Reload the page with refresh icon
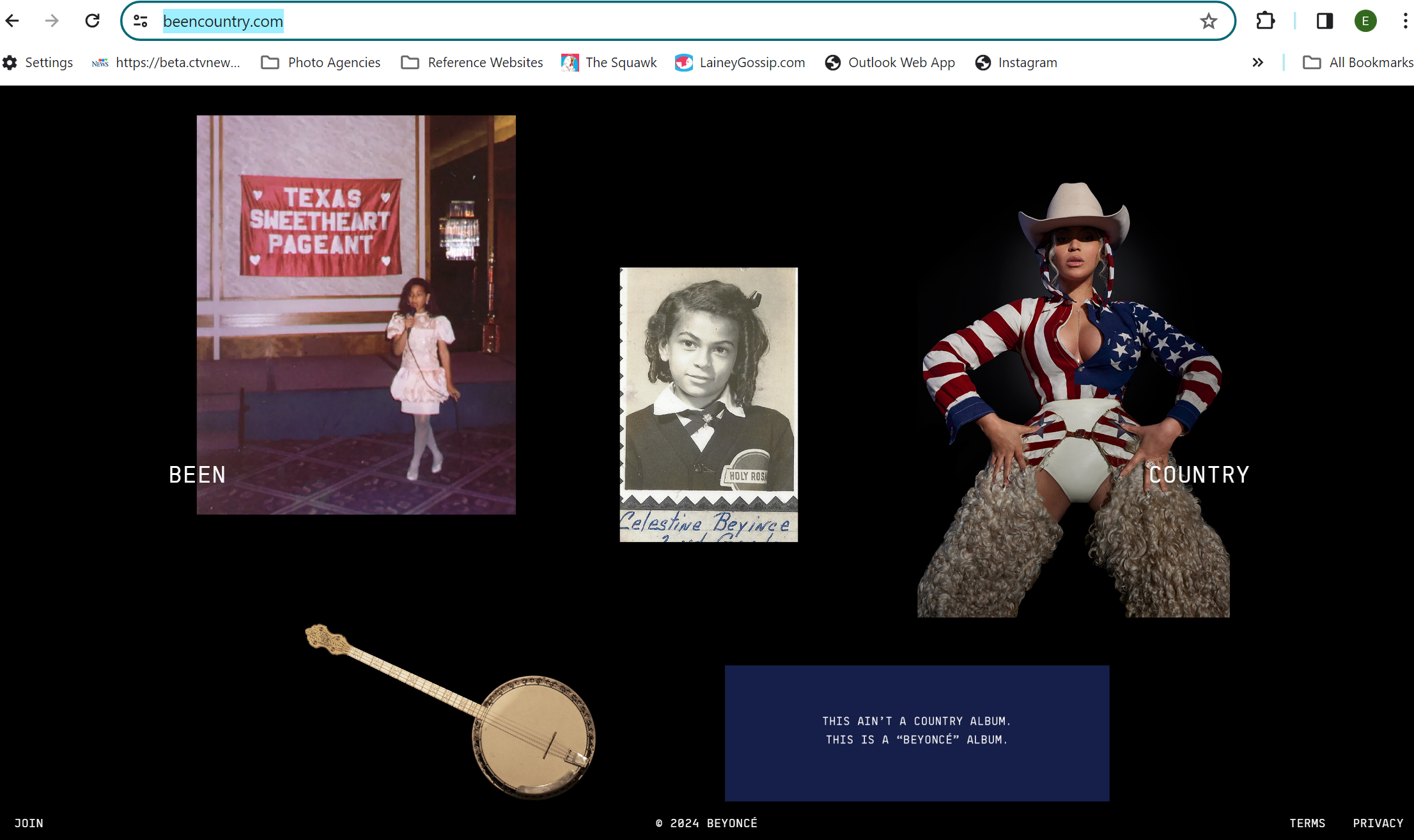Viewport: 1414px width, 840px height. pyautogui.click(x=92, y=21)
